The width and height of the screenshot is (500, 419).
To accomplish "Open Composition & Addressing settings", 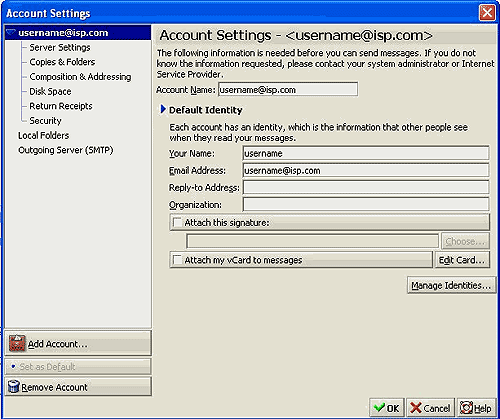I will pyautogui.click(x=80, y=77).
